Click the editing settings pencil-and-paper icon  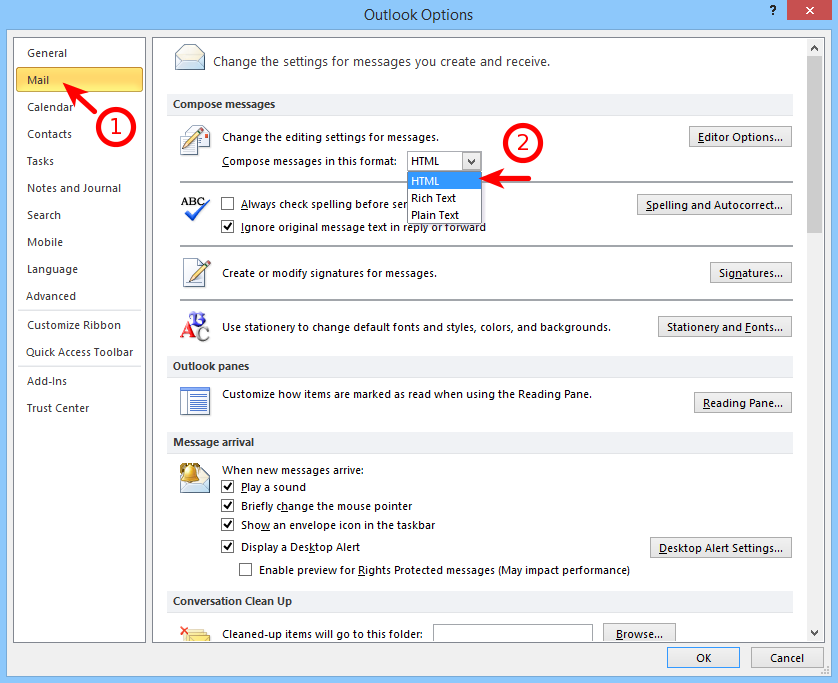pos(194,141)
